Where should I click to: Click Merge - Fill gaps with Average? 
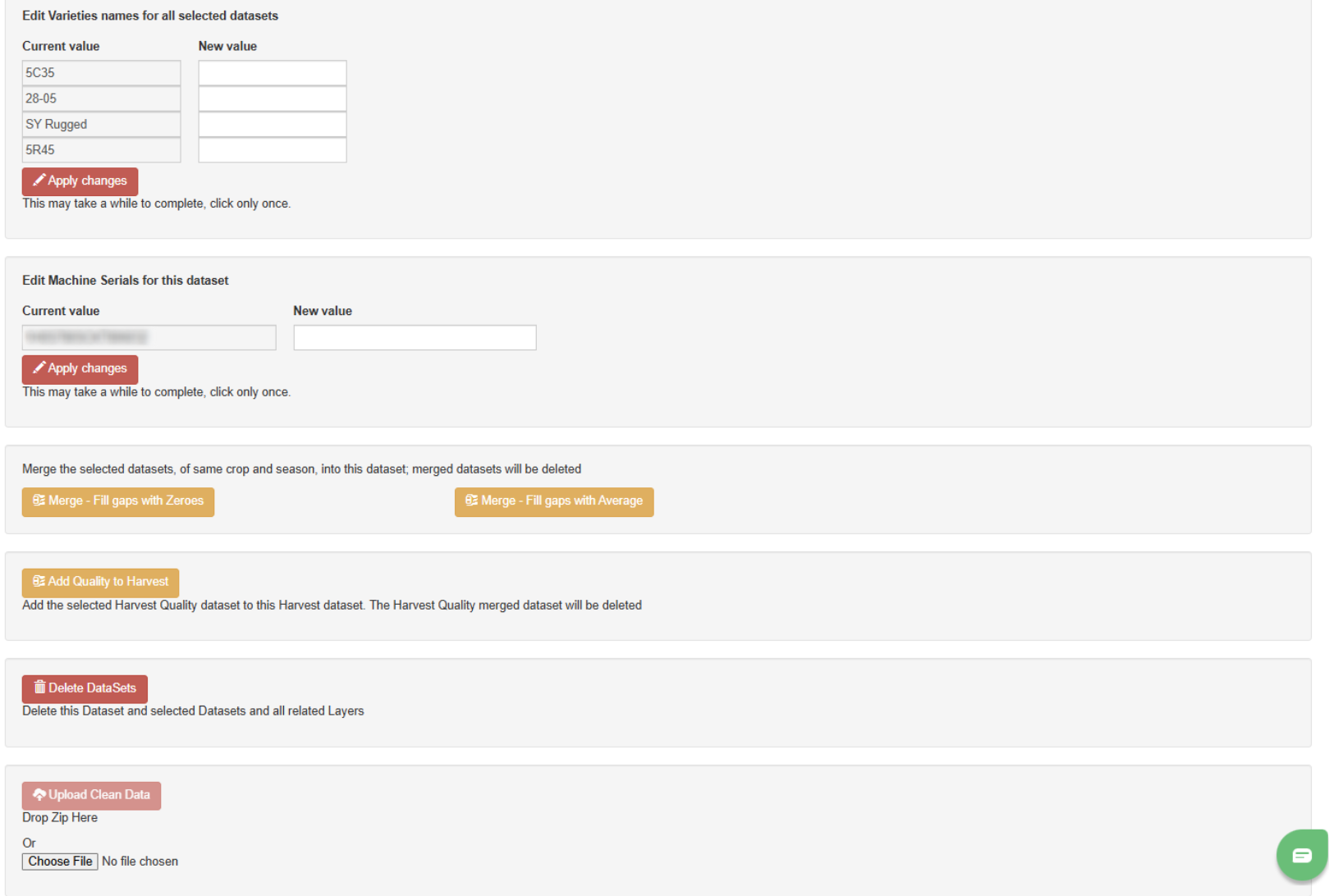pos(554,501)
